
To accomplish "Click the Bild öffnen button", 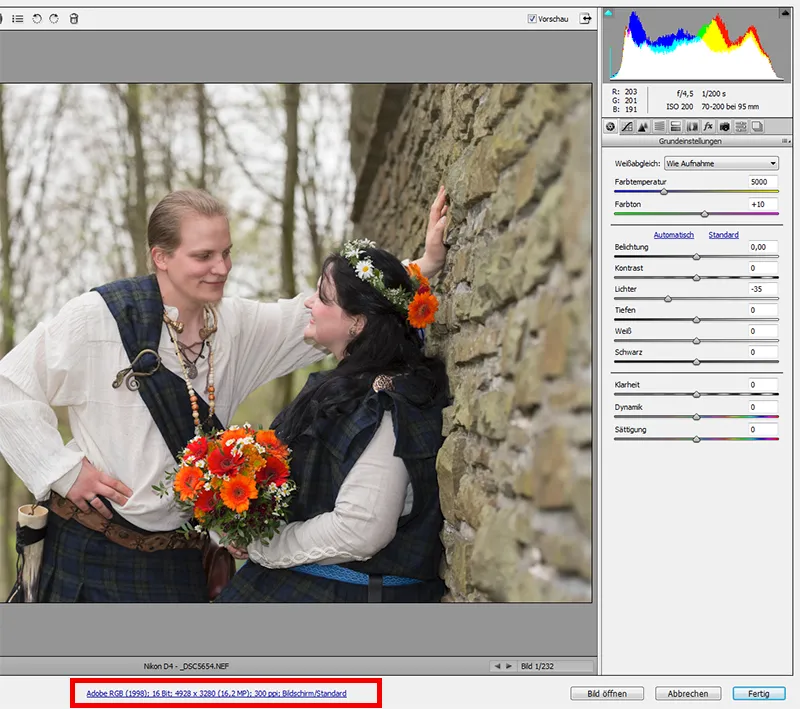I will coord(608,693).
